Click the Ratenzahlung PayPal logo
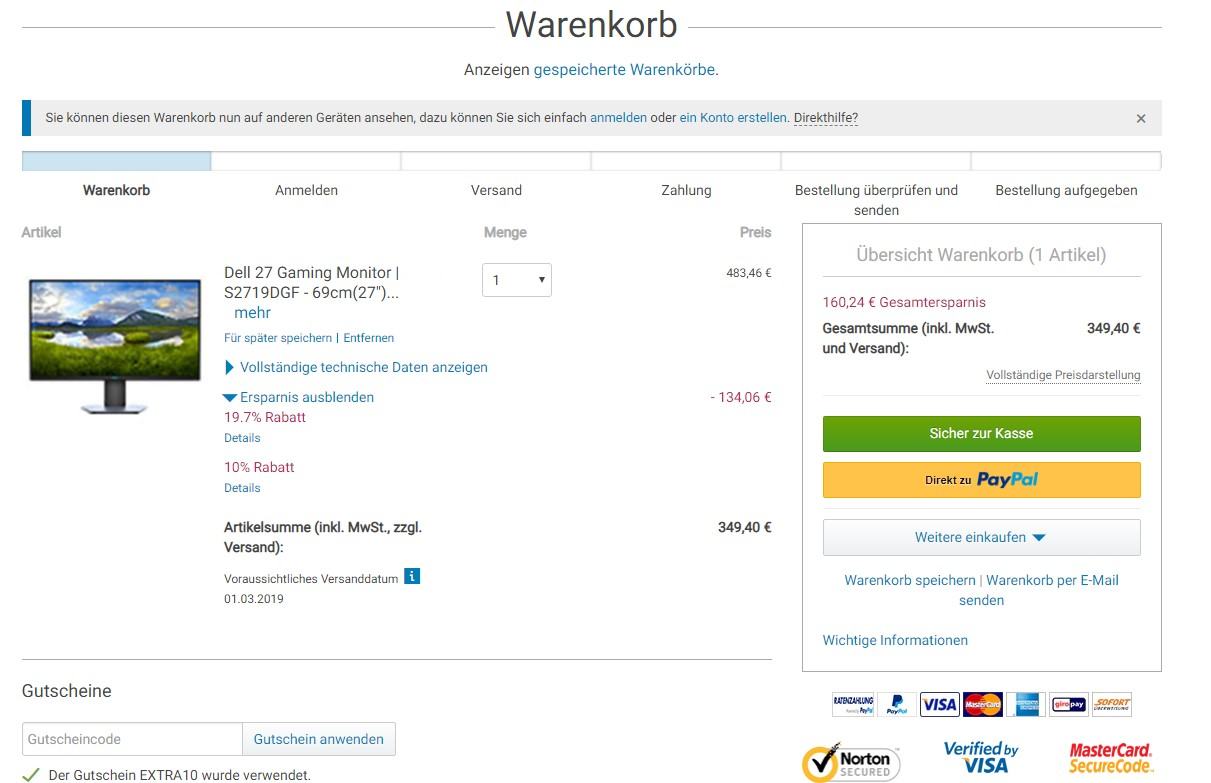 pos(853,705)
